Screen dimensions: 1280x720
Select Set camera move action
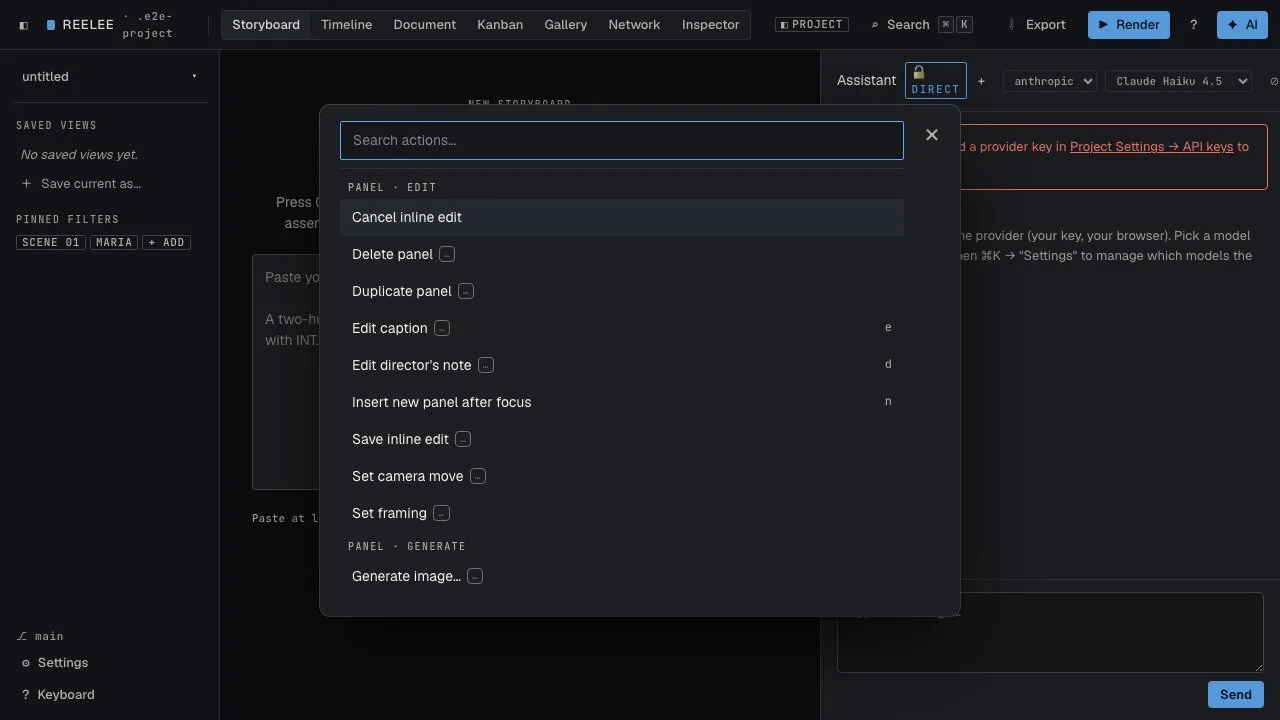[622, 477]
